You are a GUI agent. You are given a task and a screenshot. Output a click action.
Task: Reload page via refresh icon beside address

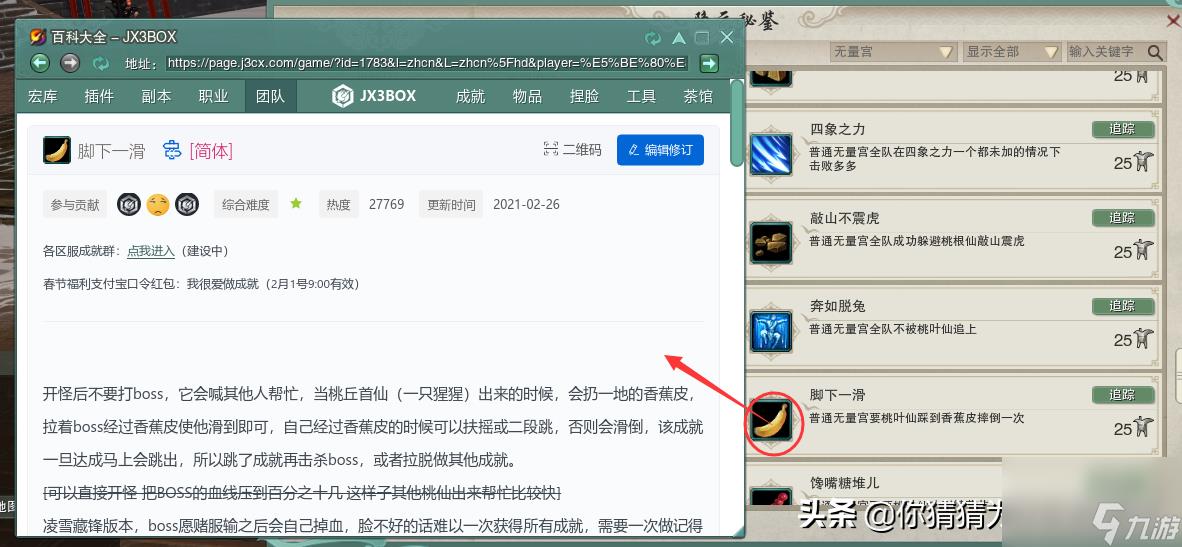click(101, 63)
